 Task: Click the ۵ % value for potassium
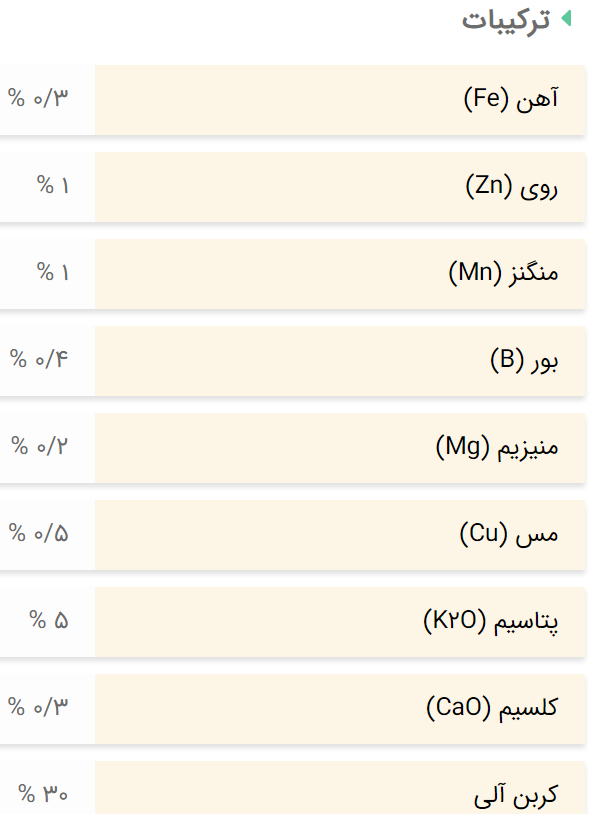coord(49,620)
